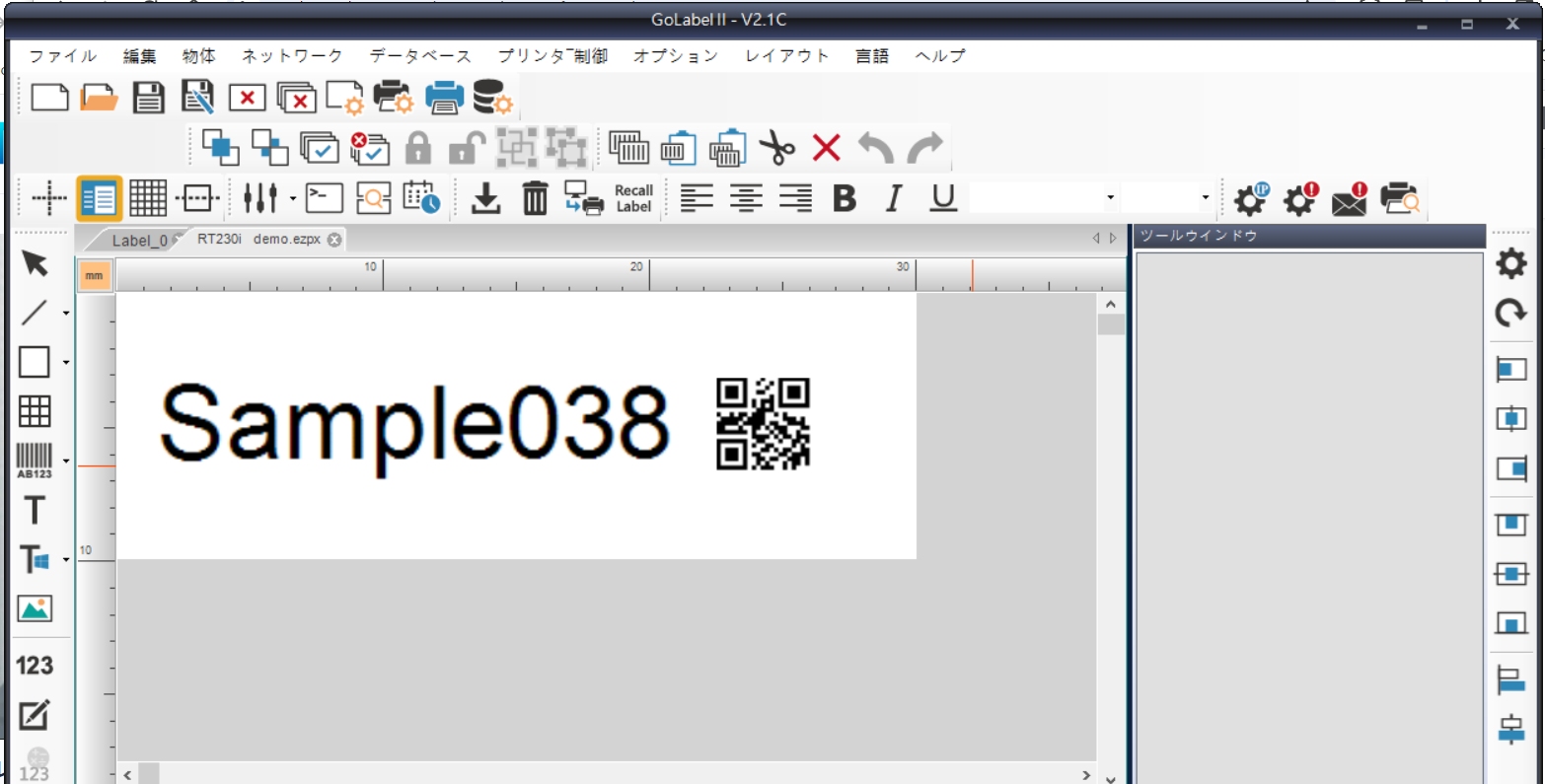Screen dimensions: 1545x784
Task: Toggle bold text formatting
Action: [845, 198]
